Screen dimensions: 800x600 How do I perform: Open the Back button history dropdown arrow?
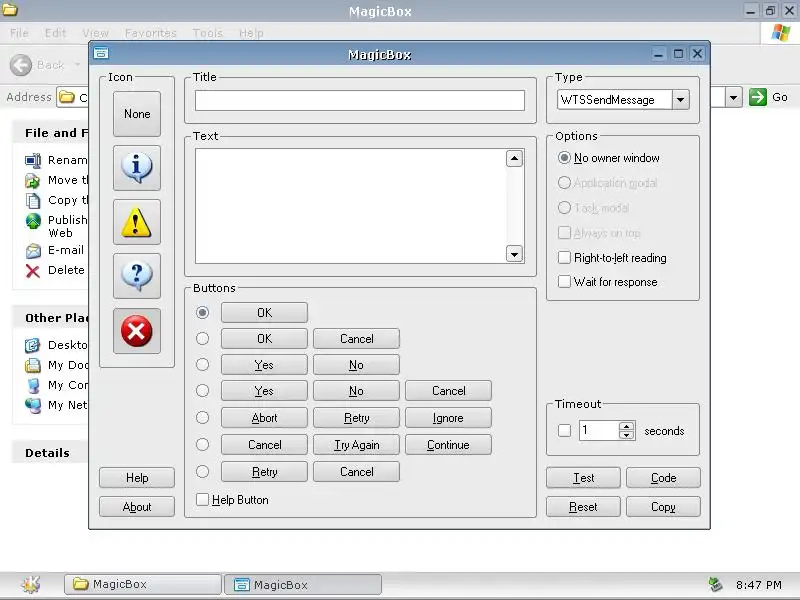tap(77, 65)
